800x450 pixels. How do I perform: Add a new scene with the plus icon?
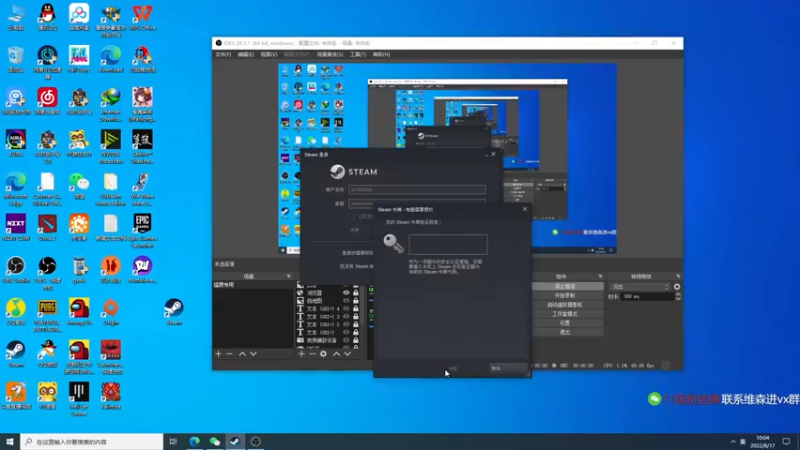pyautogui.click(x=218, y=354)
